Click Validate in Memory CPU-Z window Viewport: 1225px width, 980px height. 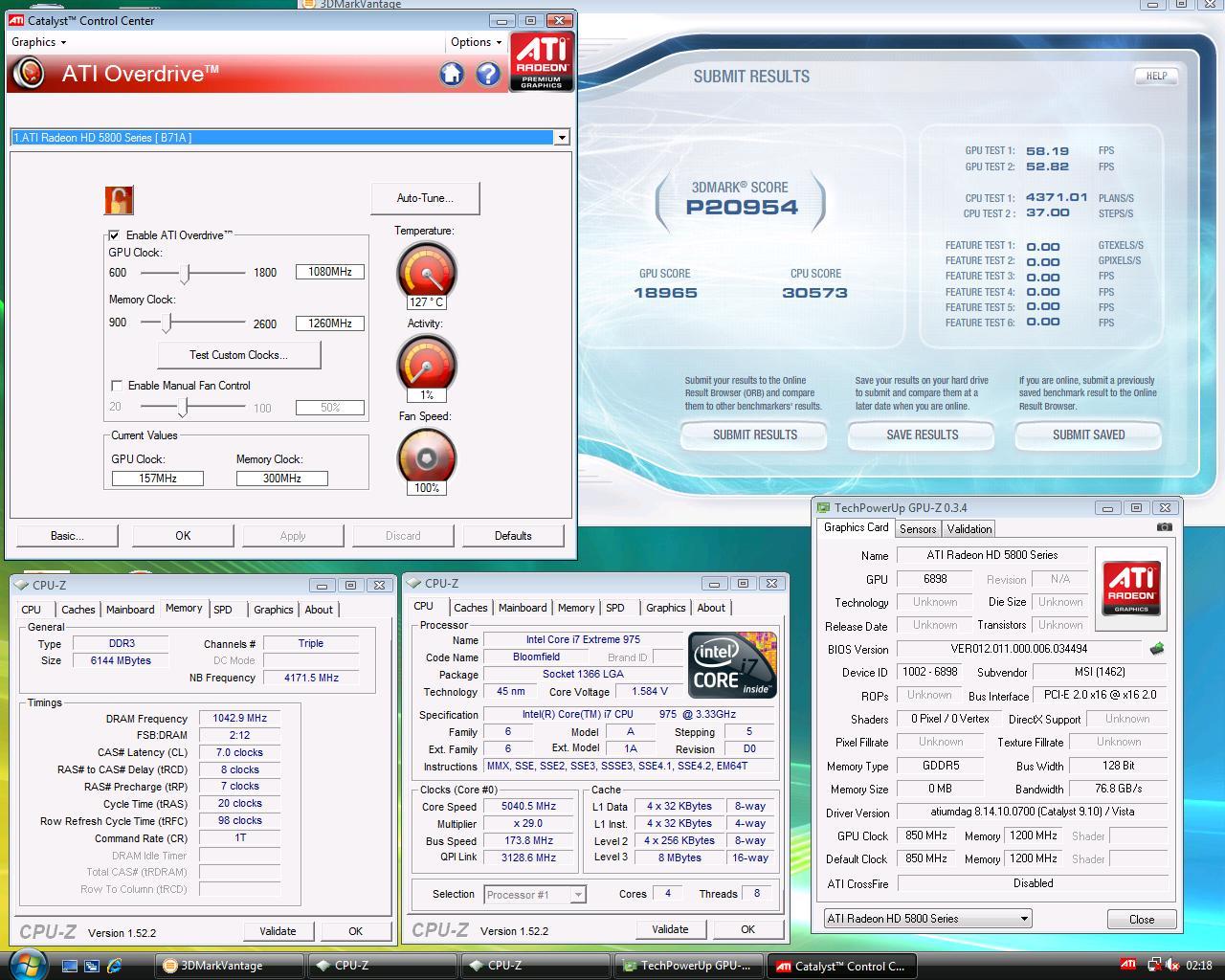(278, 931)
